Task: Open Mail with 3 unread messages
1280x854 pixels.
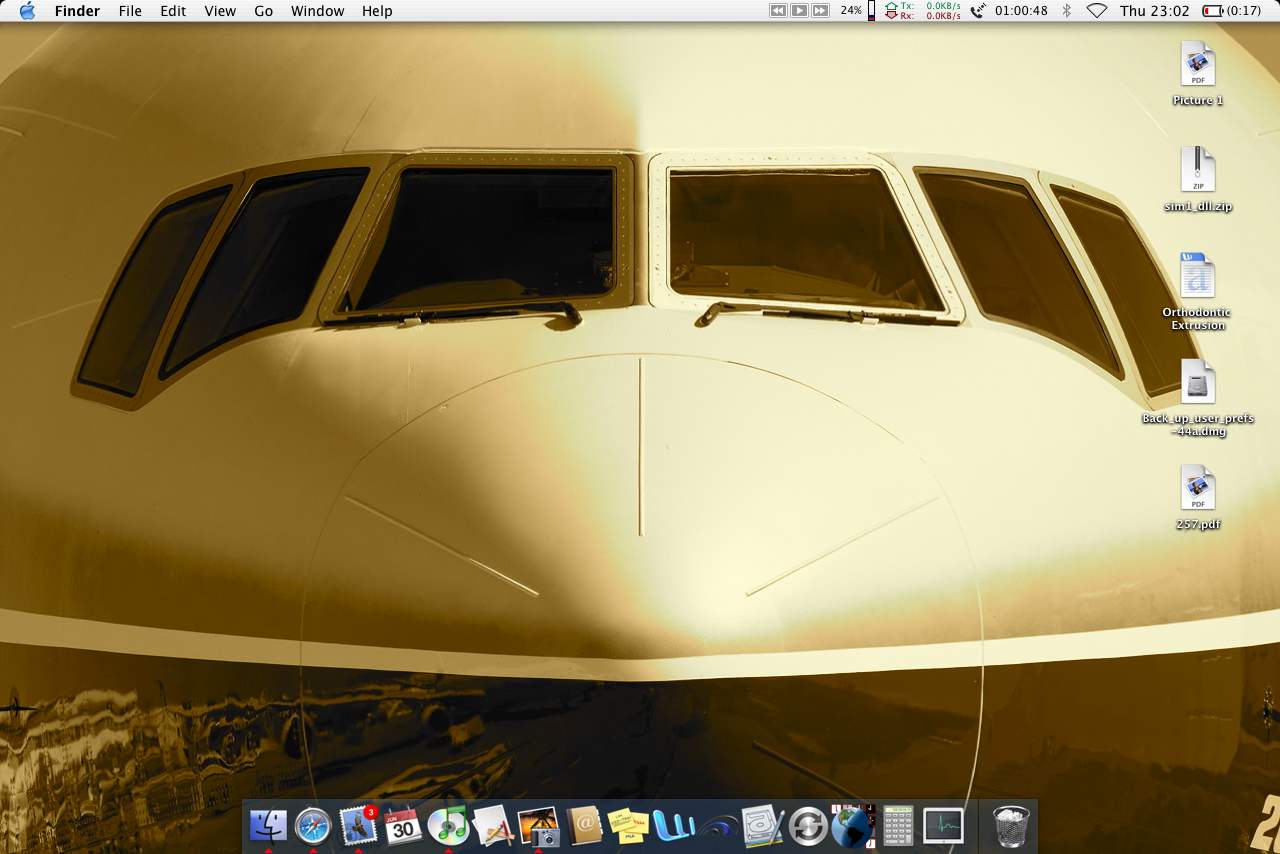Action: pyautogui.click(x=358, y=826)
